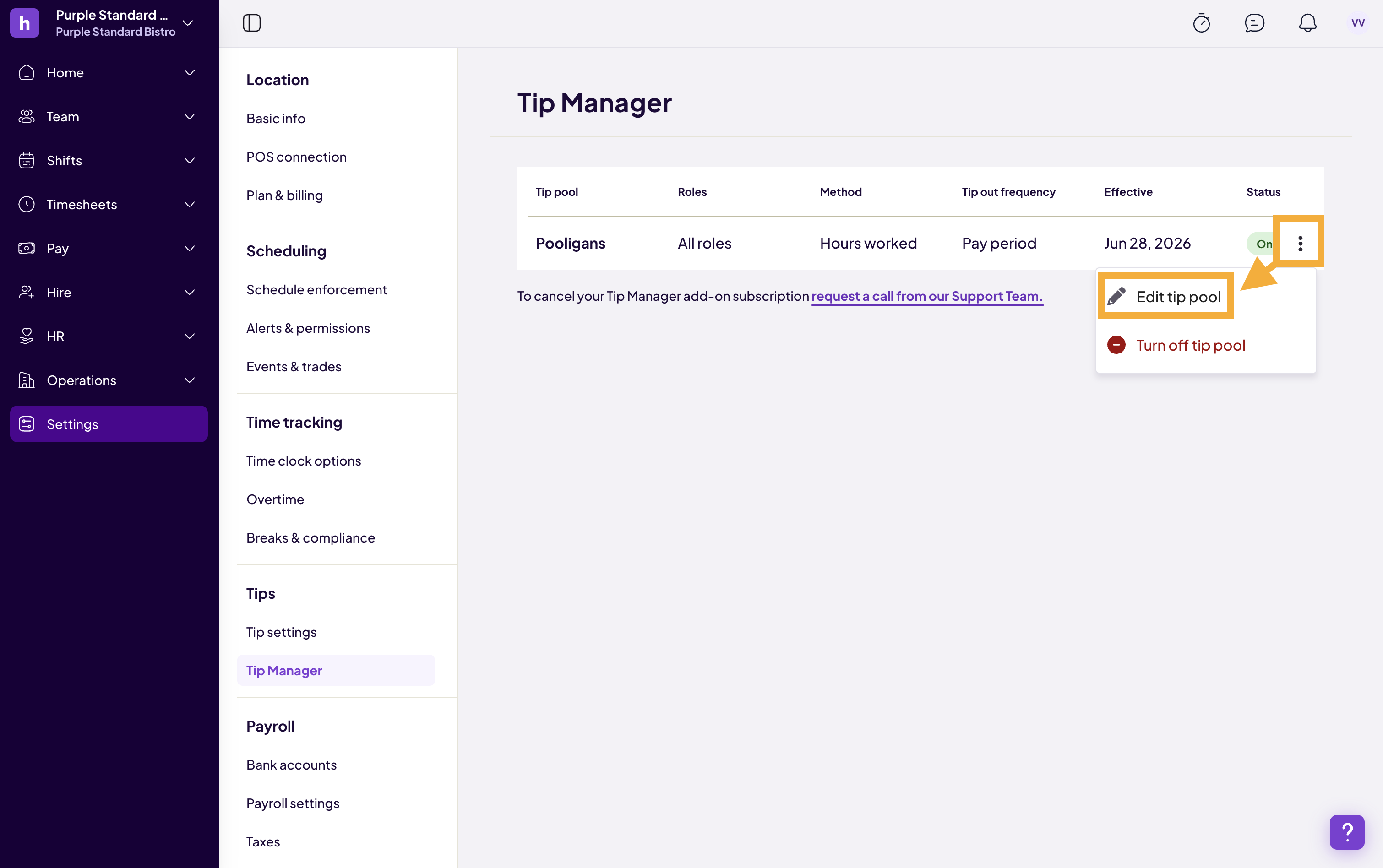Open the messaging chat bubble icon
Image resolution: width=1383 pixels, height=868 pixels.
point(1254,23)
